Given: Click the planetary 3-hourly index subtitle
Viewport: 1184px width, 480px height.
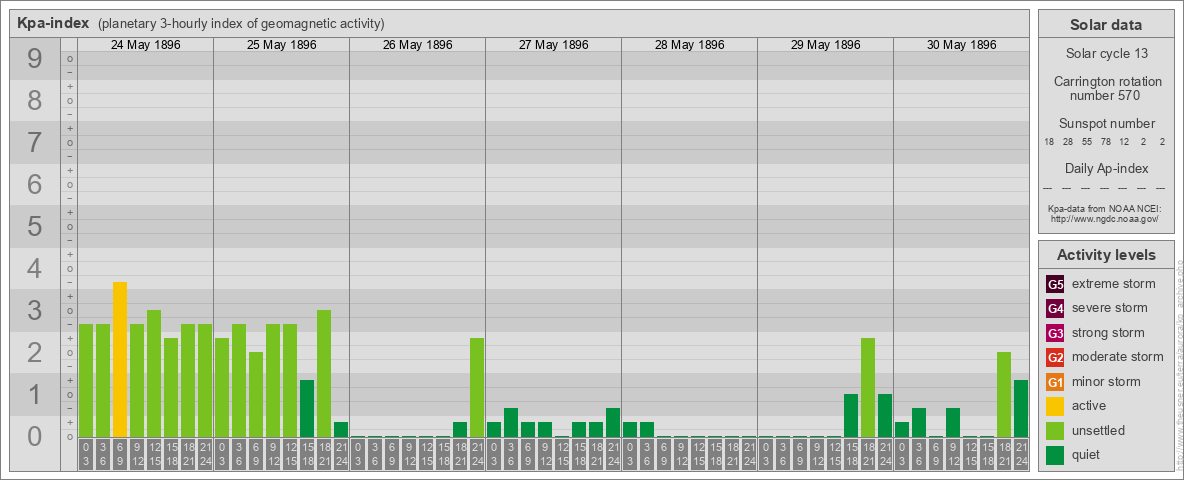Looking at the screenshot, I should click(241, 23).
